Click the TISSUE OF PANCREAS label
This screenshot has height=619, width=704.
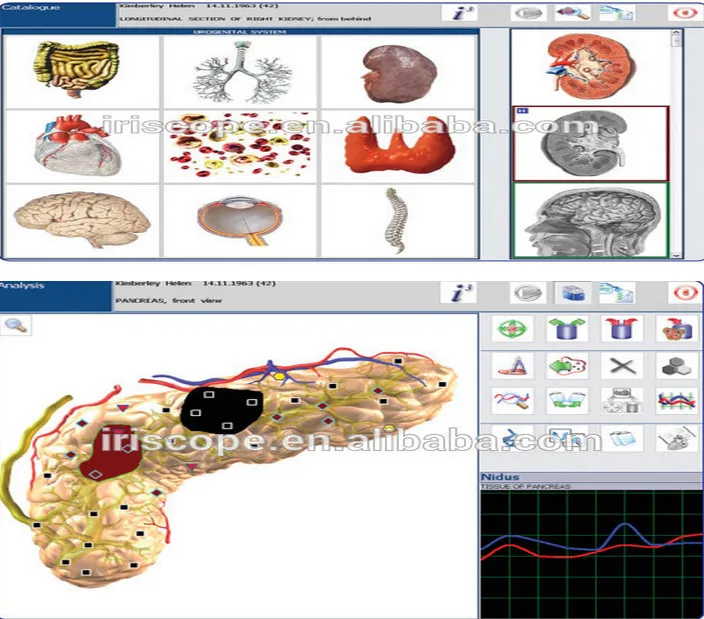[x=525, y=486]
